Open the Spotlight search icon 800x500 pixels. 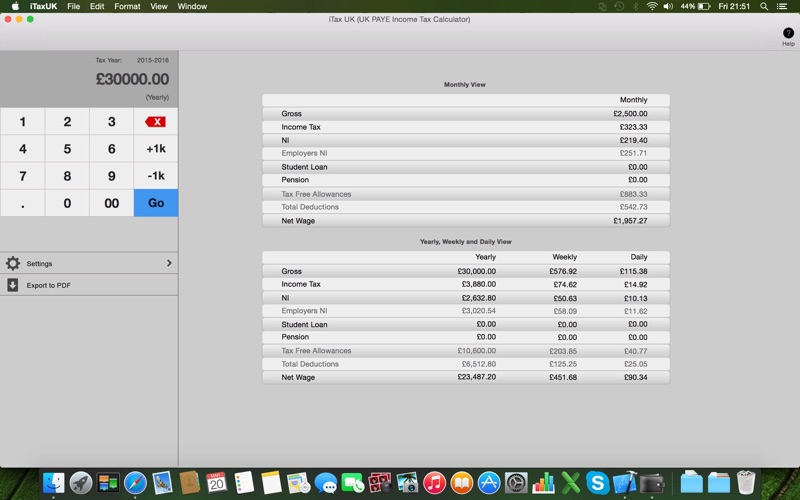[x=764, y=6]
